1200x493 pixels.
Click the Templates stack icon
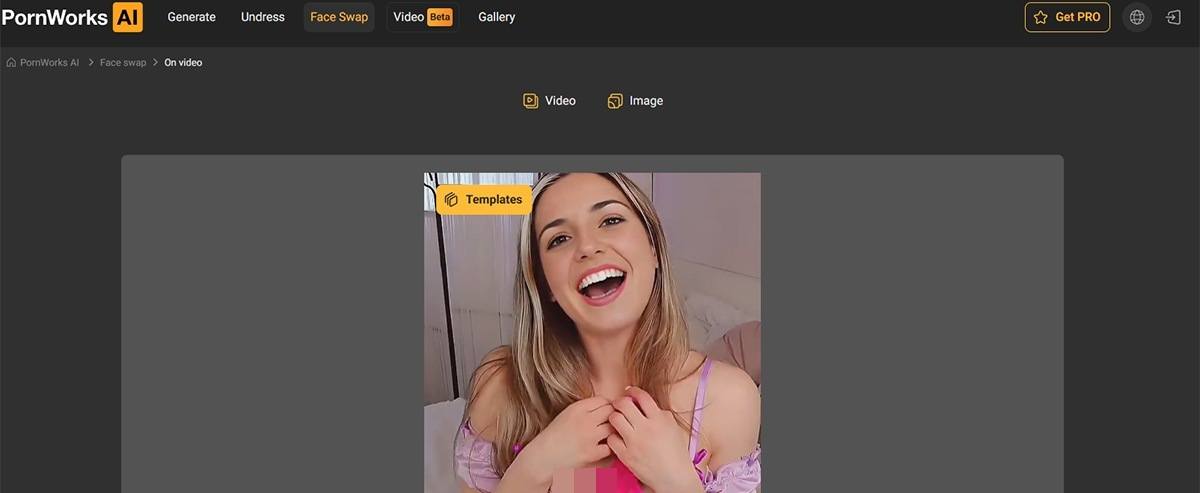pos(452,199)
